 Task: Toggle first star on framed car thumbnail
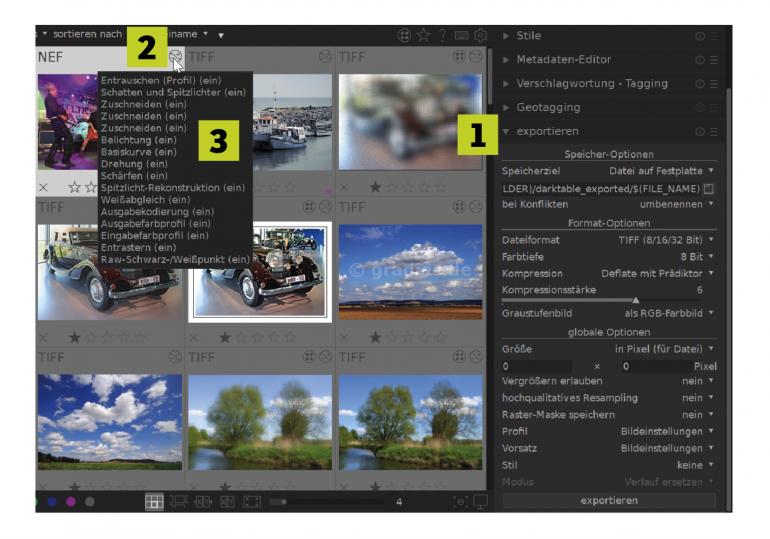pos(225,337)
